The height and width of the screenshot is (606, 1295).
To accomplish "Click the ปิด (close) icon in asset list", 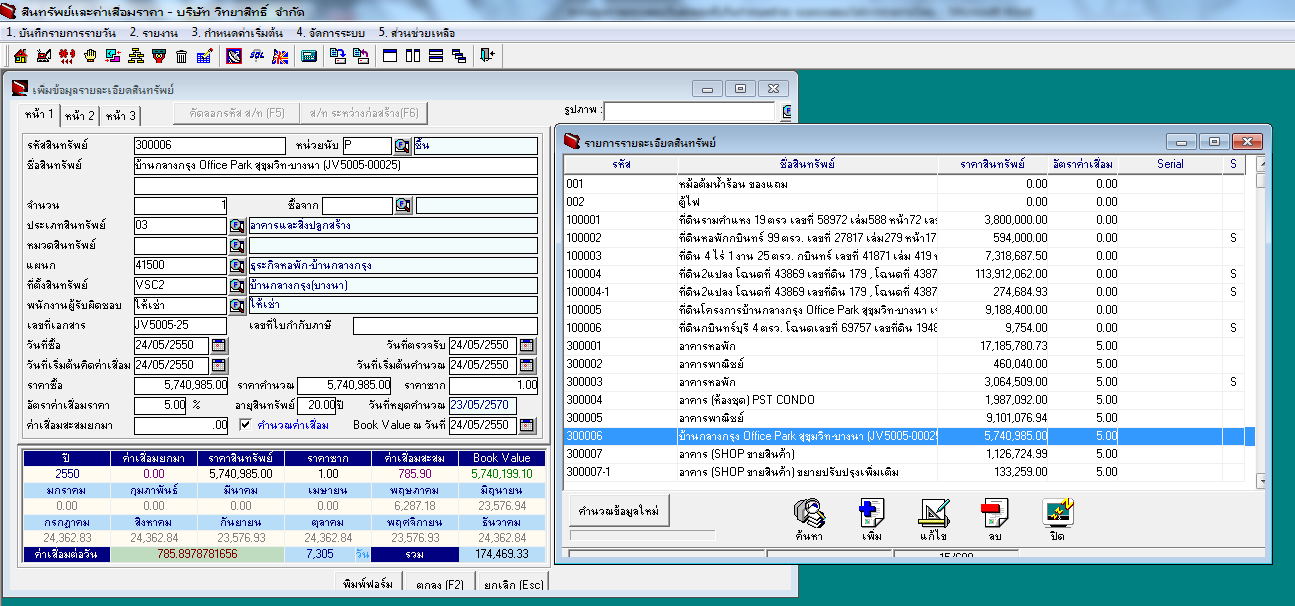I will (x=1057, y=517).
